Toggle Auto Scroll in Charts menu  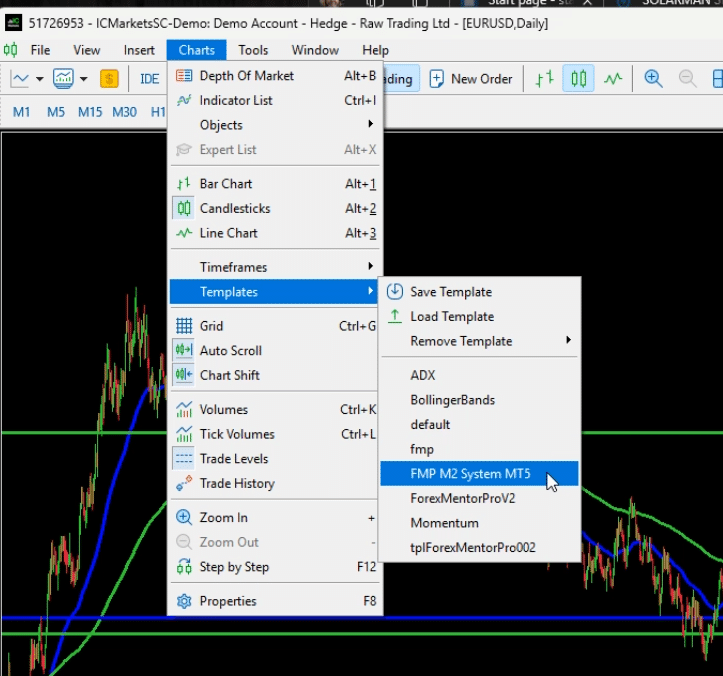click(x=230, y=351)
